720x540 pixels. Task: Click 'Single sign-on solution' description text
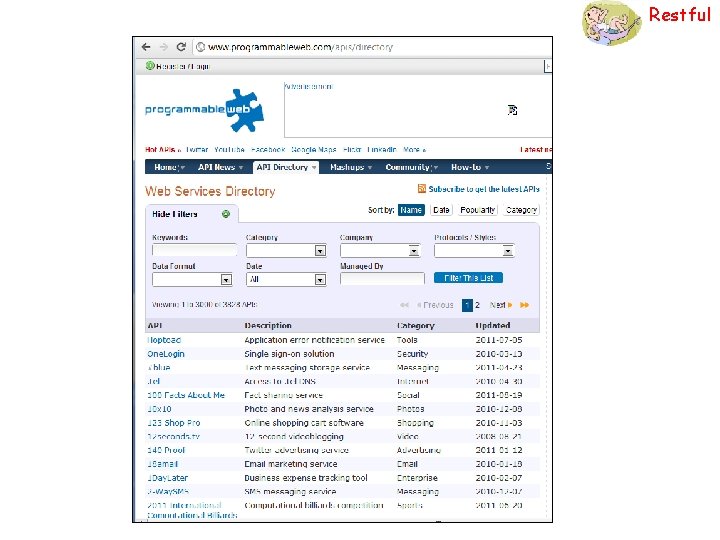pyautogui.click(x=289, y=354)
